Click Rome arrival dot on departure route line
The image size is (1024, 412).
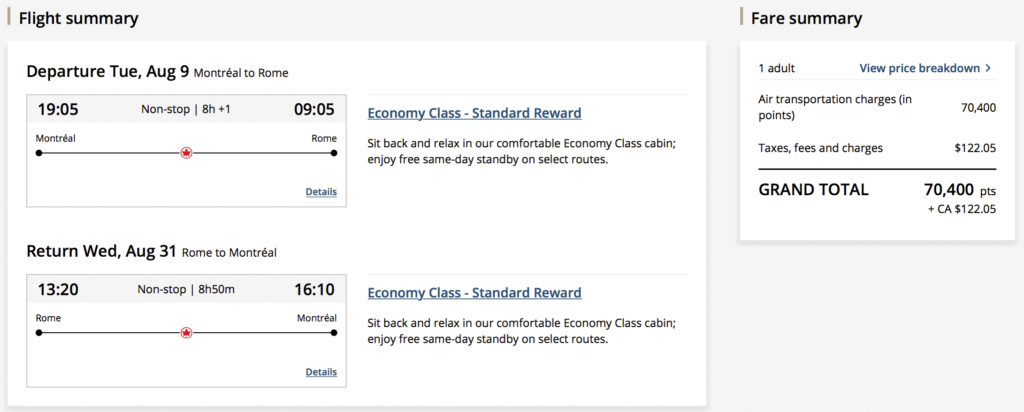click(x=334, y=153)
